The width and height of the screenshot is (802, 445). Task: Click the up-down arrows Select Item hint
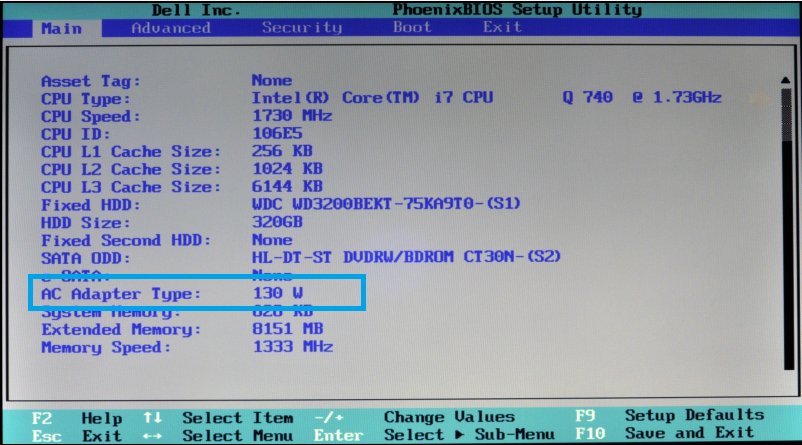[x=218, y=418]
